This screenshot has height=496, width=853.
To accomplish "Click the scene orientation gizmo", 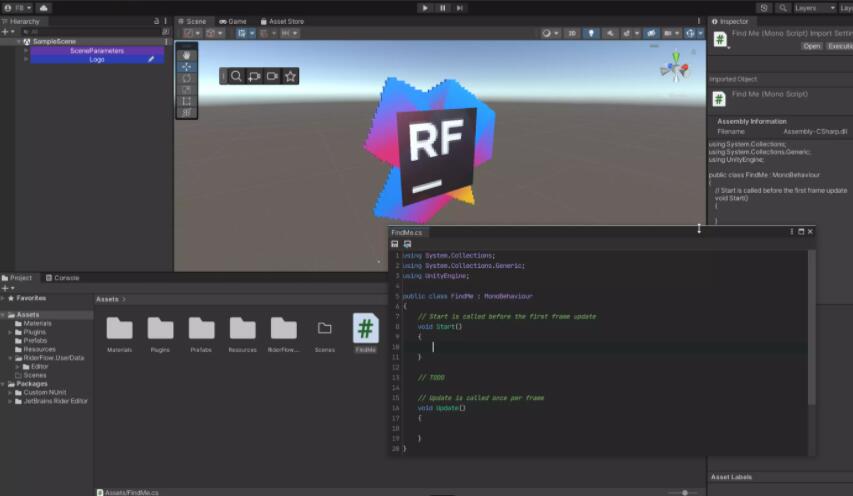I will click(x=675, y=67).
